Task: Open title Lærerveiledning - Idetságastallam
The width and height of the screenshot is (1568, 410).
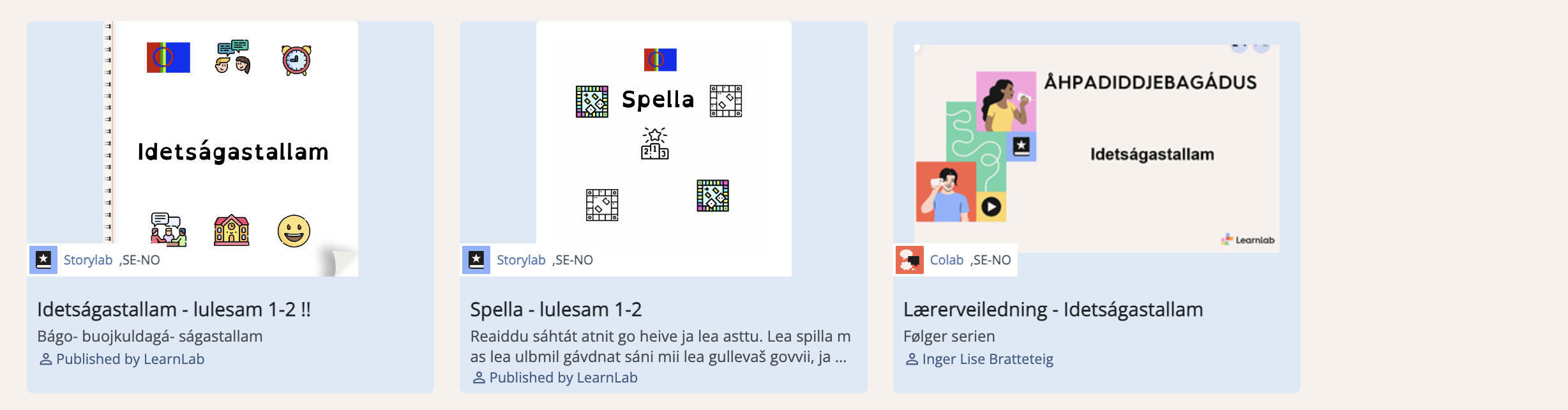Action: tap(1053, 310)
